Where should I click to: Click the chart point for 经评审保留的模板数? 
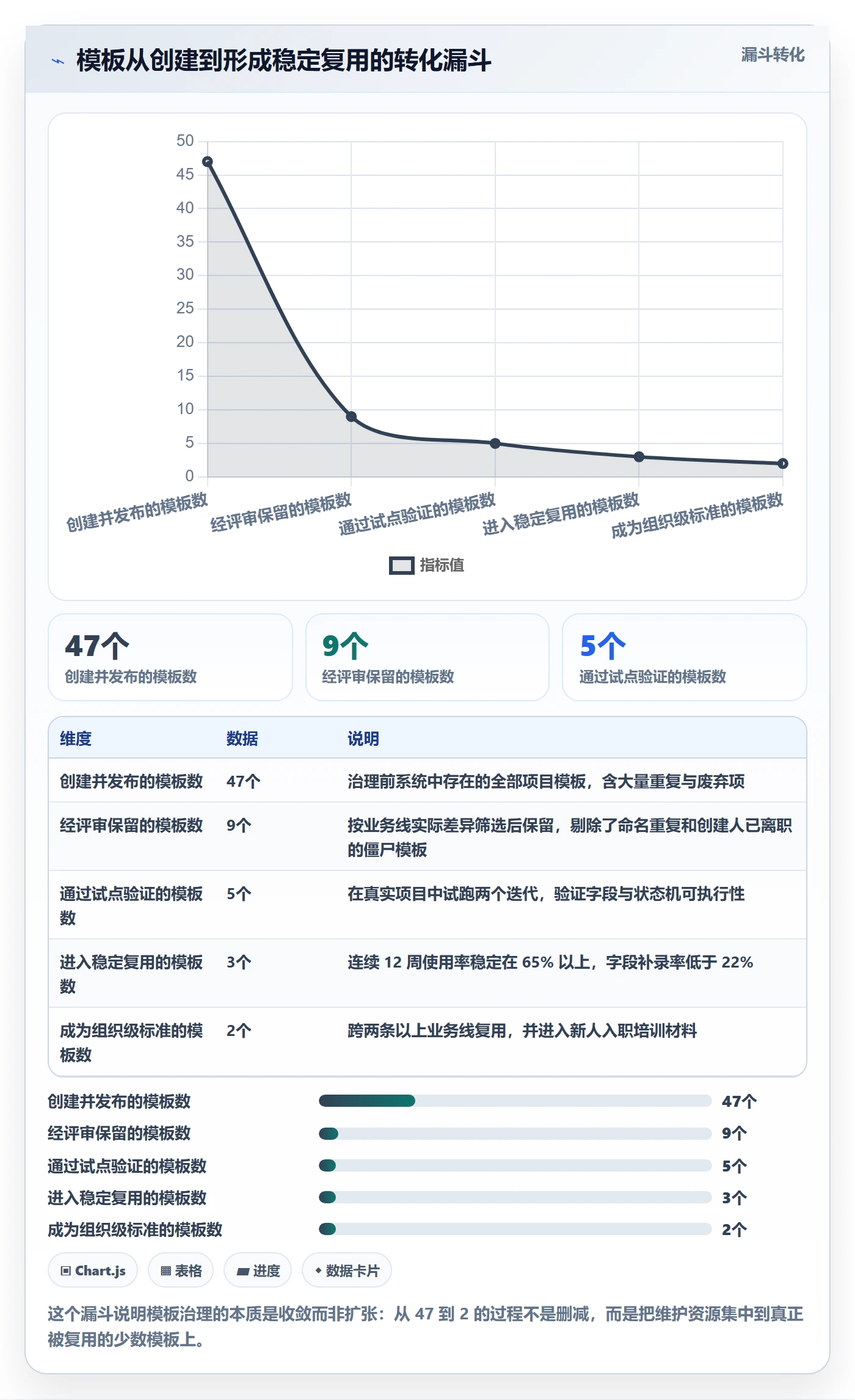tap(351, 417)
